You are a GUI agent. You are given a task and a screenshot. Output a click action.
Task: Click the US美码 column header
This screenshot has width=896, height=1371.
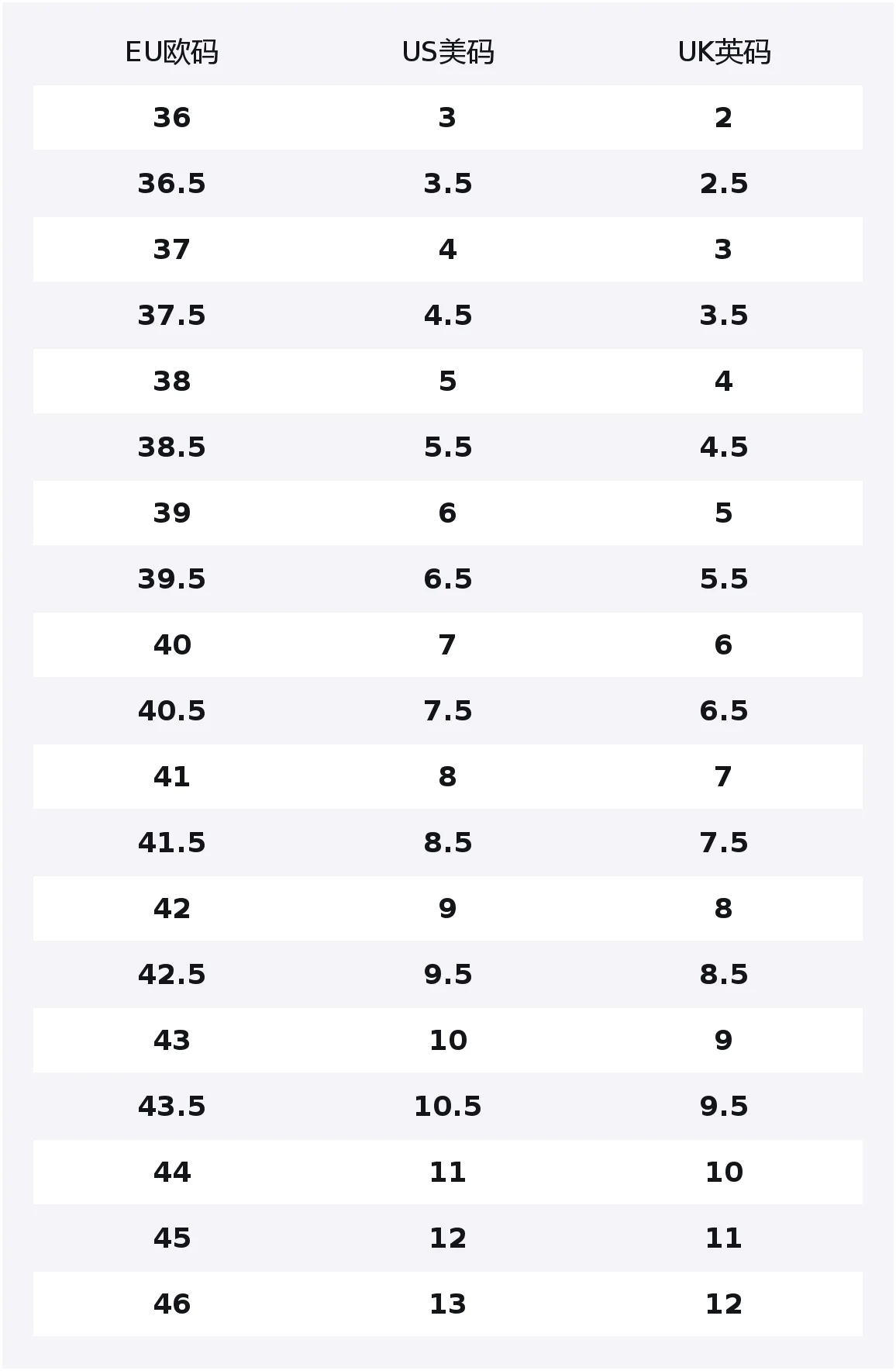pos(448,53)
